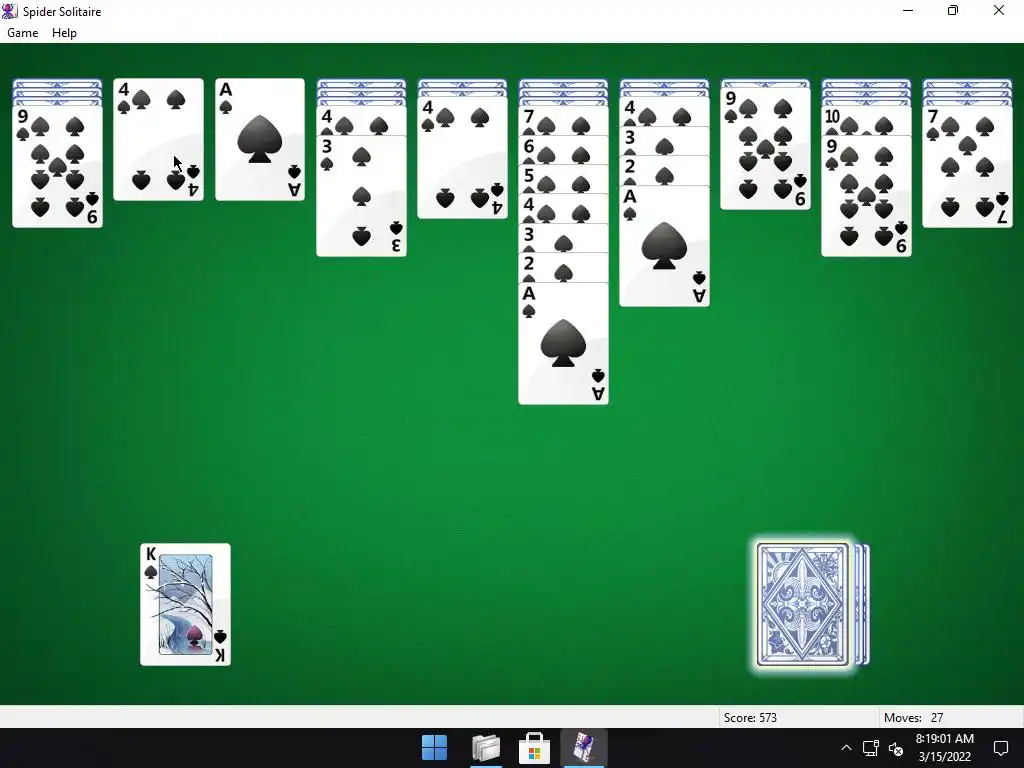Select the 4 of spades in sixth column
Screen dimensions: 1024x768
pos(564,209)
